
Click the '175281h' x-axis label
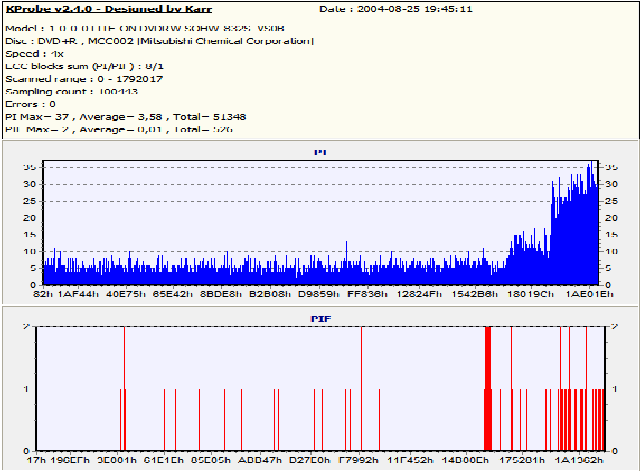[521, 460]
